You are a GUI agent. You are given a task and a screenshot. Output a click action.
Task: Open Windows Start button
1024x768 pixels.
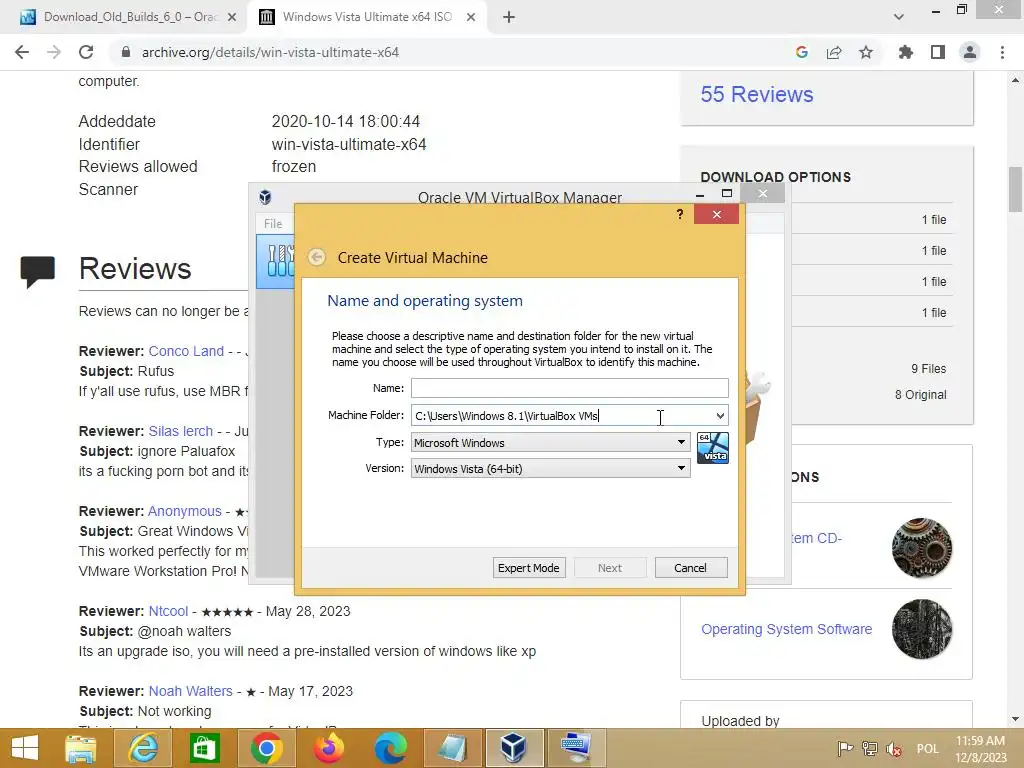click(x=25, y=748)
